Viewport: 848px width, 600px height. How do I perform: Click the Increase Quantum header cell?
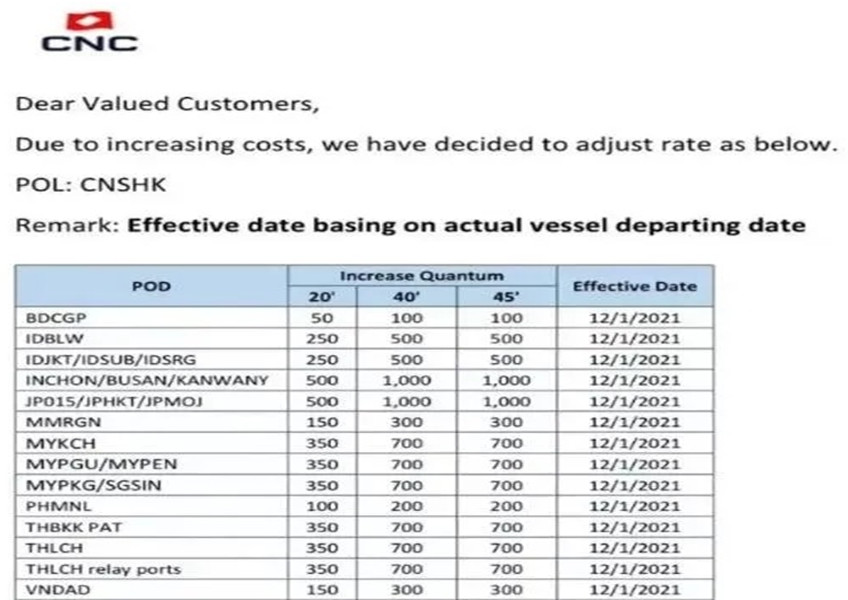coord(421,276)
